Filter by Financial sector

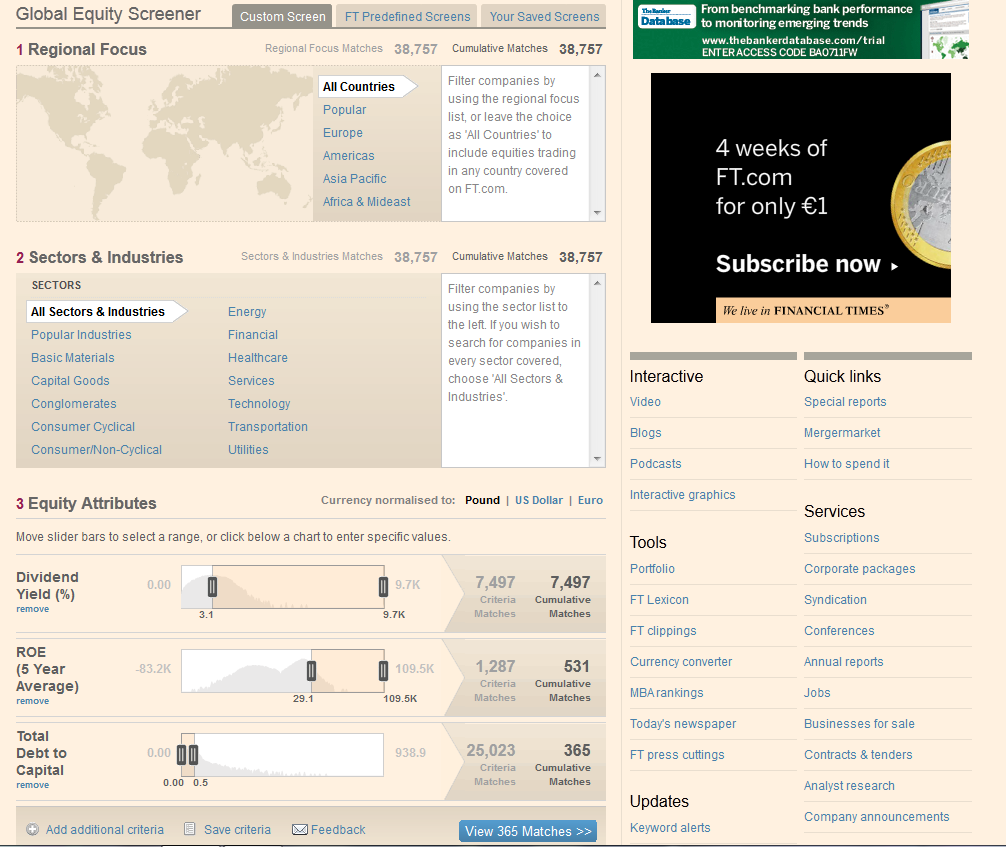(253, 335)
